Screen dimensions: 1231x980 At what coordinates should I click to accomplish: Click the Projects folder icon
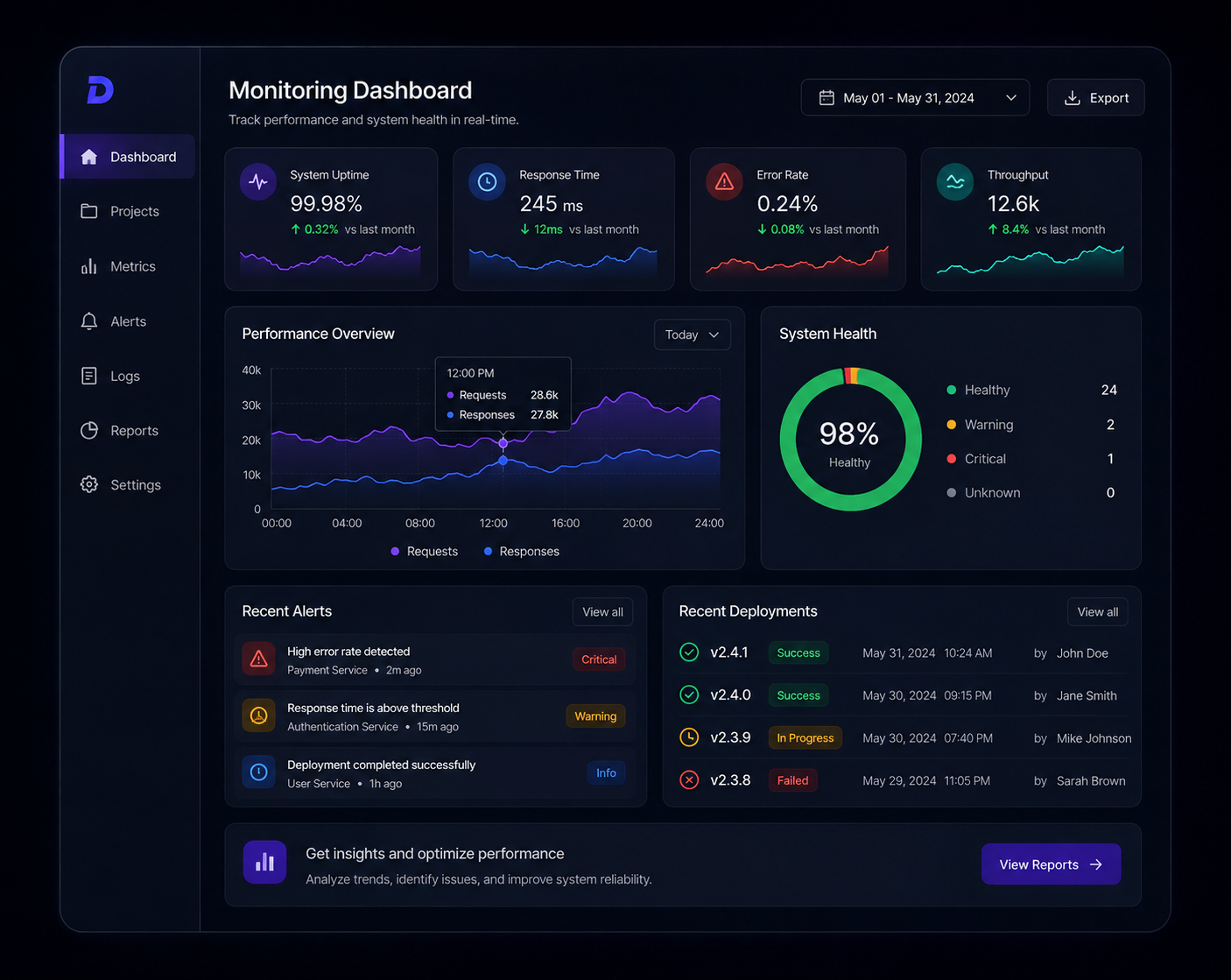tap(88, 211)
